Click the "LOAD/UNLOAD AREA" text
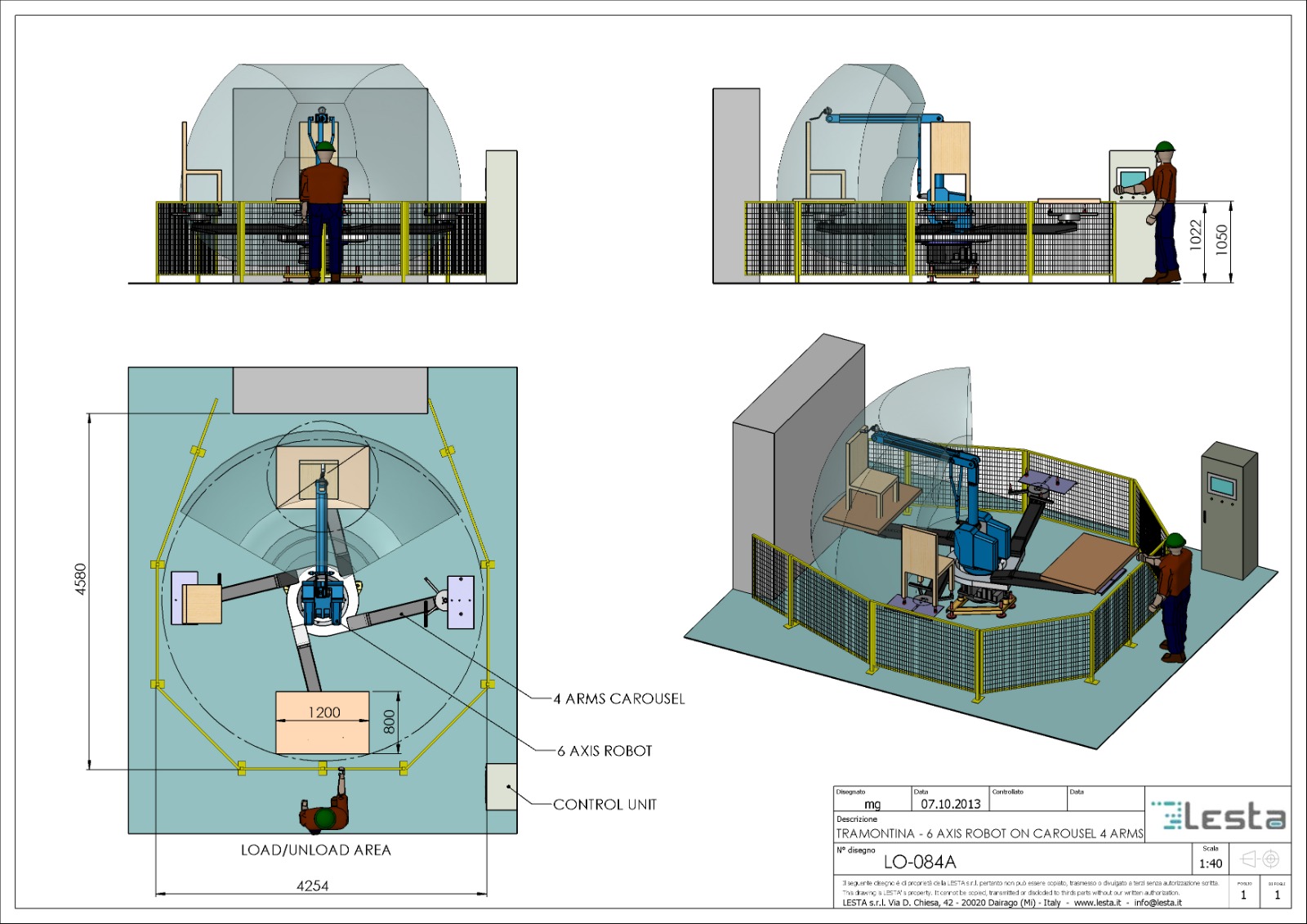 pos(316,850)
